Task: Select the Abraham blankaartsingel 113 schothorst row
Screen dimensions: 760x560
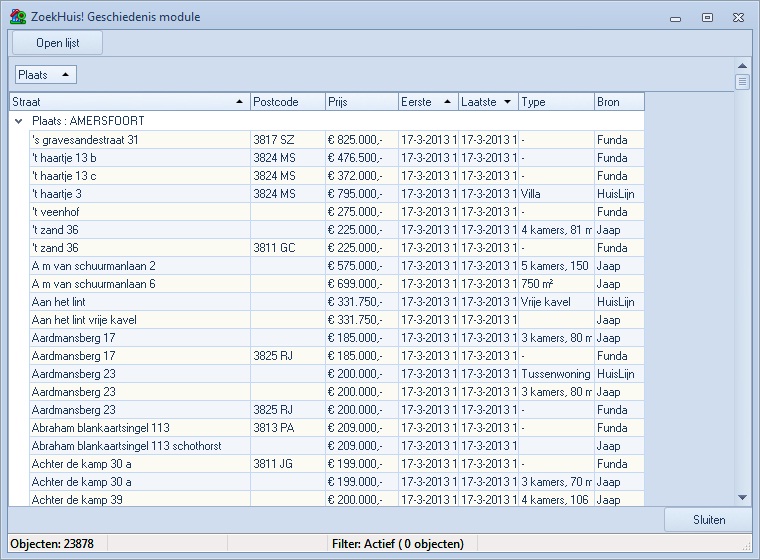Action: click(140, 446)
